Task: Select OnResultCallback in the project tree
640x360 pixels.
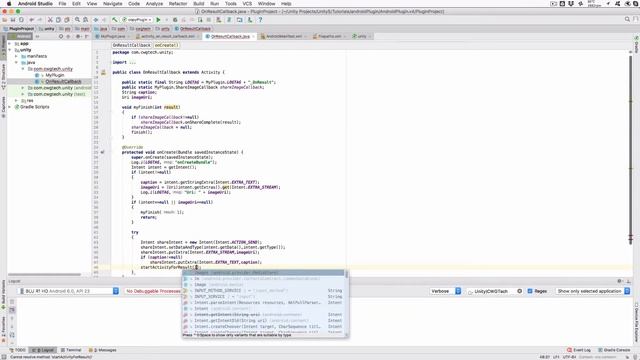Action: coord(63,82)
